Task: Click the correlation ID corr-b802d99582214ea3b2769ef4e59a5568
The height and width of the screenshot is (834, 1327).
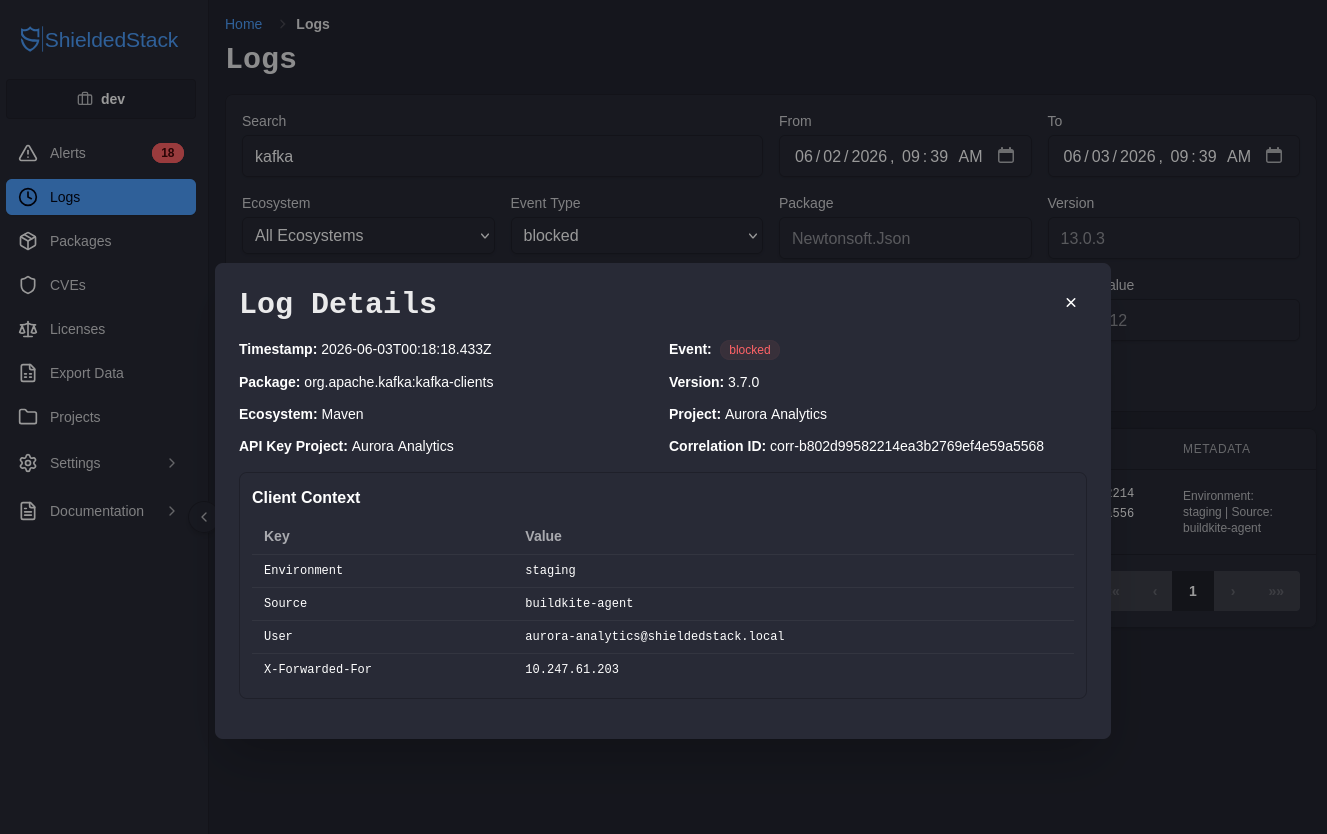Action: coord(907,446)
